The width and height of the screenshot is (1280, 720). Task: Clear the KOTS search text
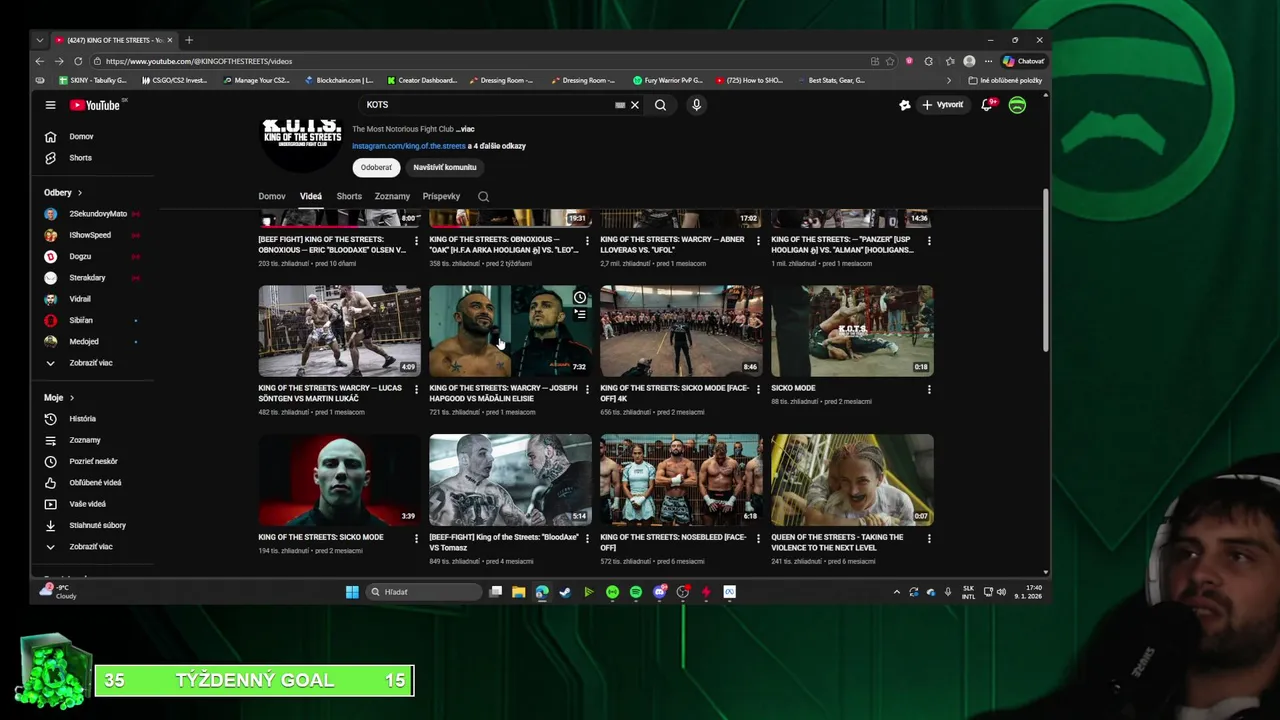(x=634, y=105)
